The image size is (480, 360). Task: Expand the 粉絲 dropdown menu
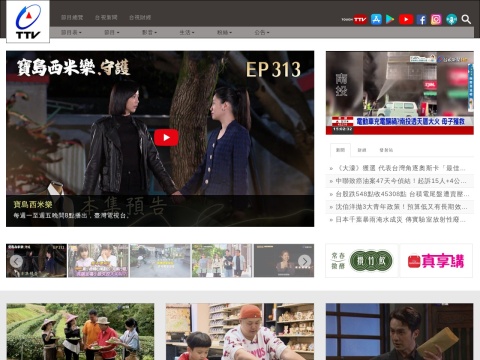point(224,32)
